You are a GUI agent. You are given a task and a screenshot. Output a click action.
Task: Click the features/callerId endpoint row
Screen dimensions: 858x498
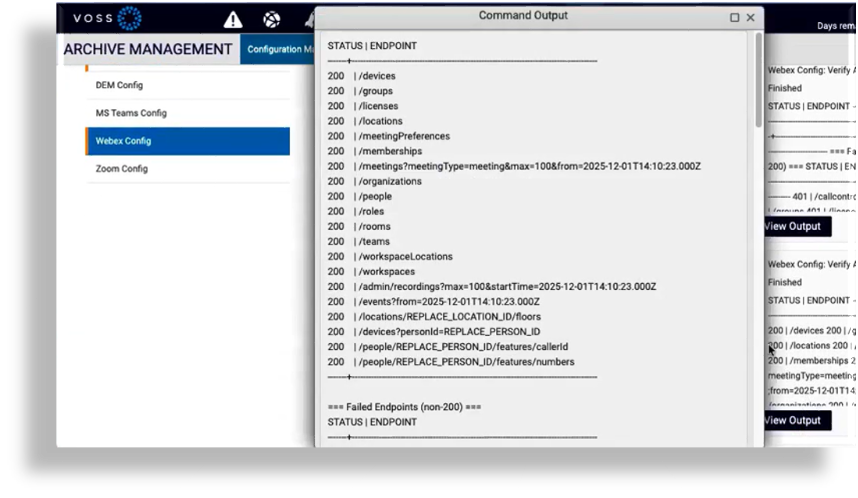coord(448,347)
